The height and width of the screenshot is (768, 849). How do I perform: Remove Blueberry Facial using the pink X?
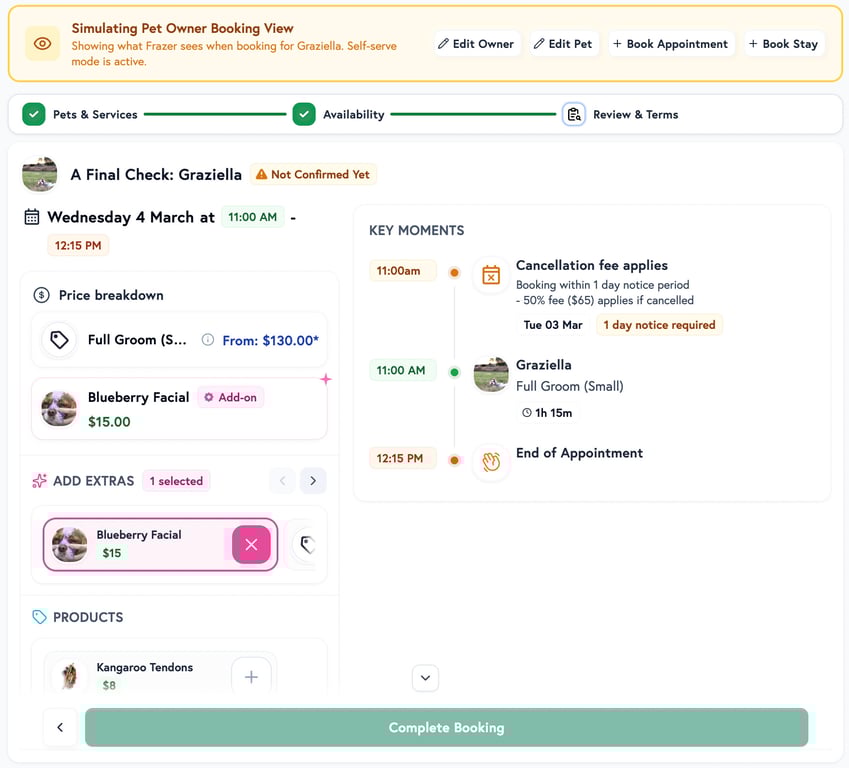coord(252,545)
